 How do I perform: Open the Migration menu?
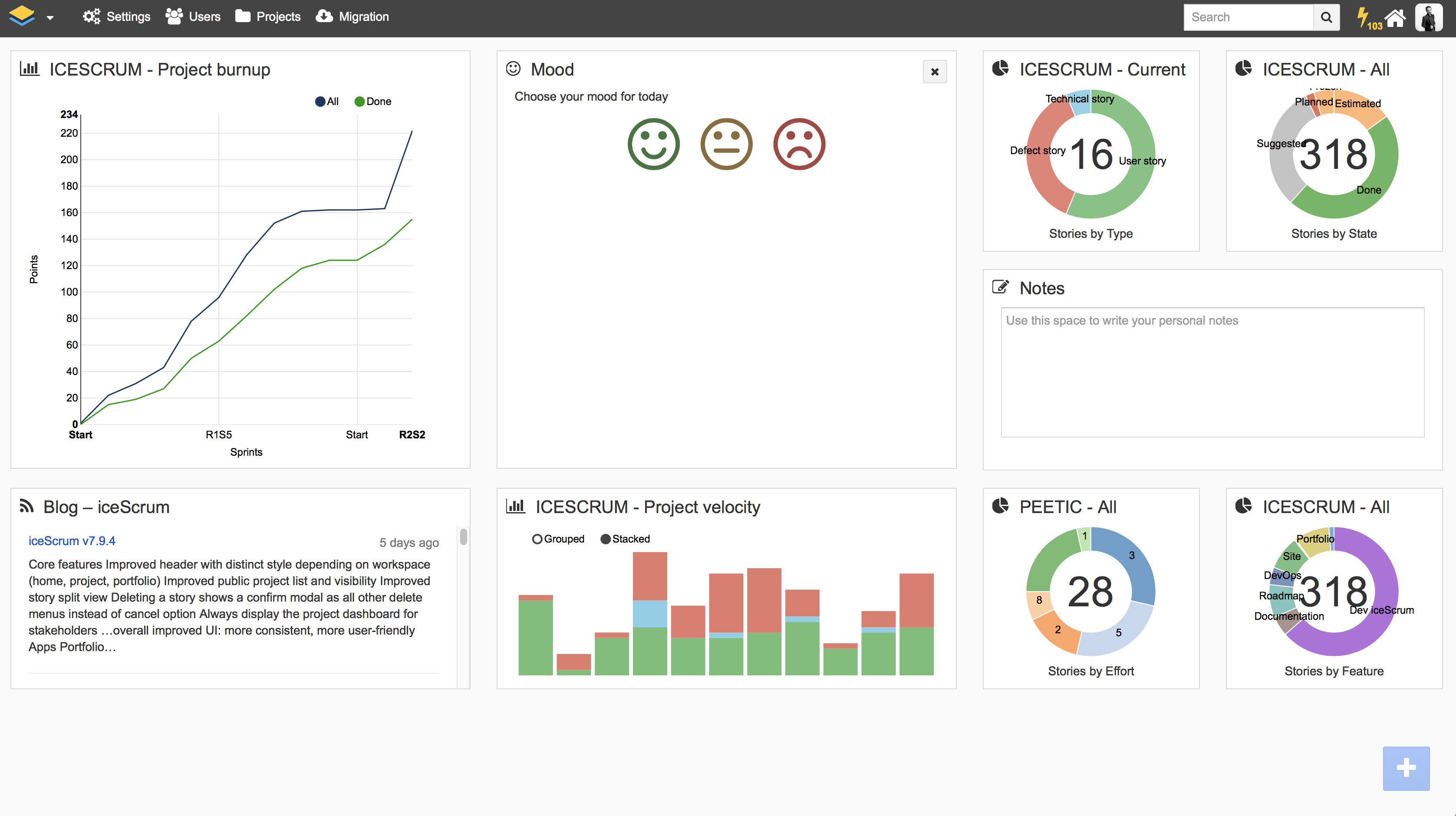point(352,16)
